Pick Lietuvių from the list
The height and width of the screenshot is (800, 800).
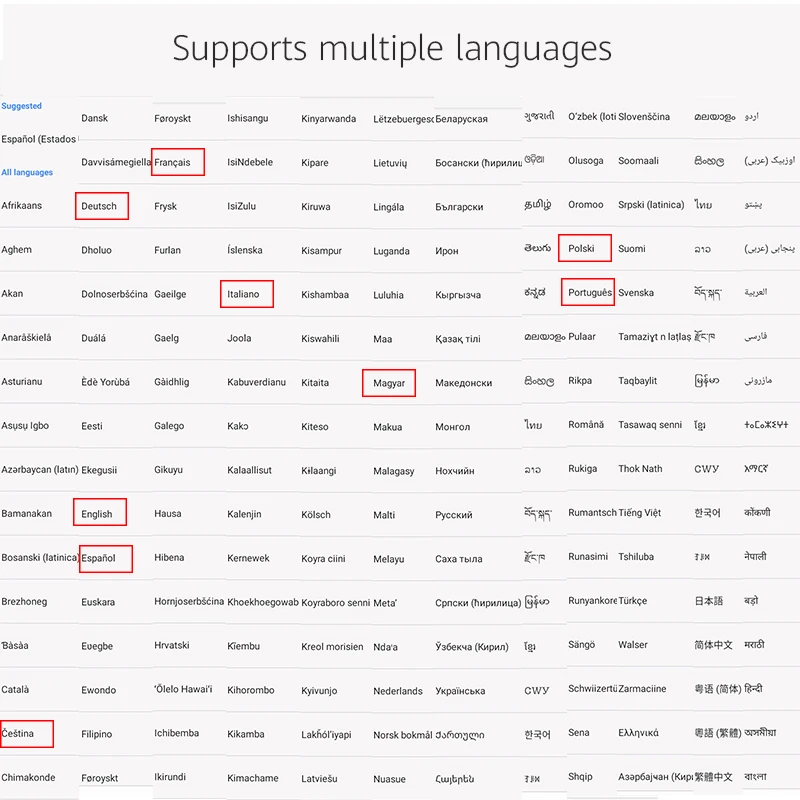[390, 163]
